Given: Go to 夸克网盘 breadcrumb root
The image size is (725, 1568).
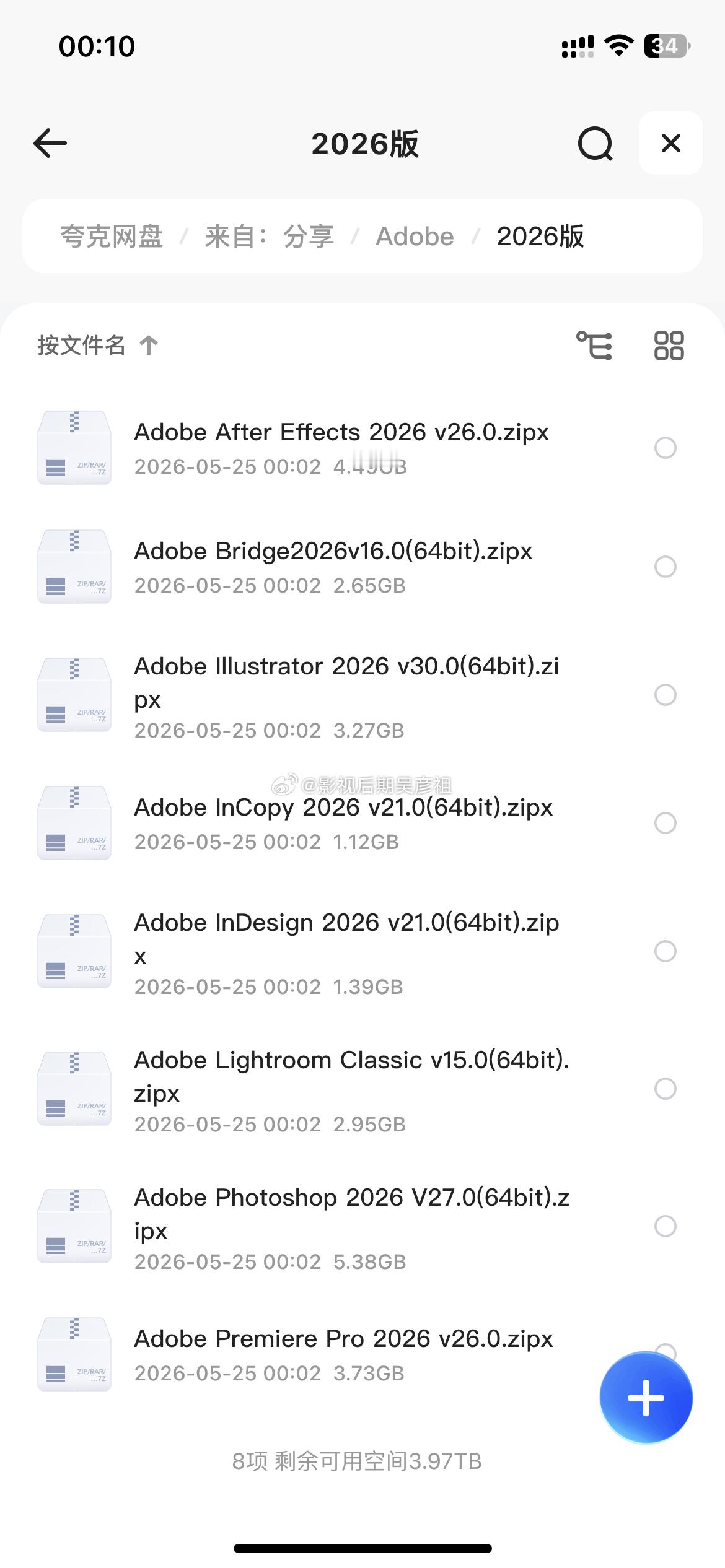Looking at the screenshot, I should pos(112,236).
